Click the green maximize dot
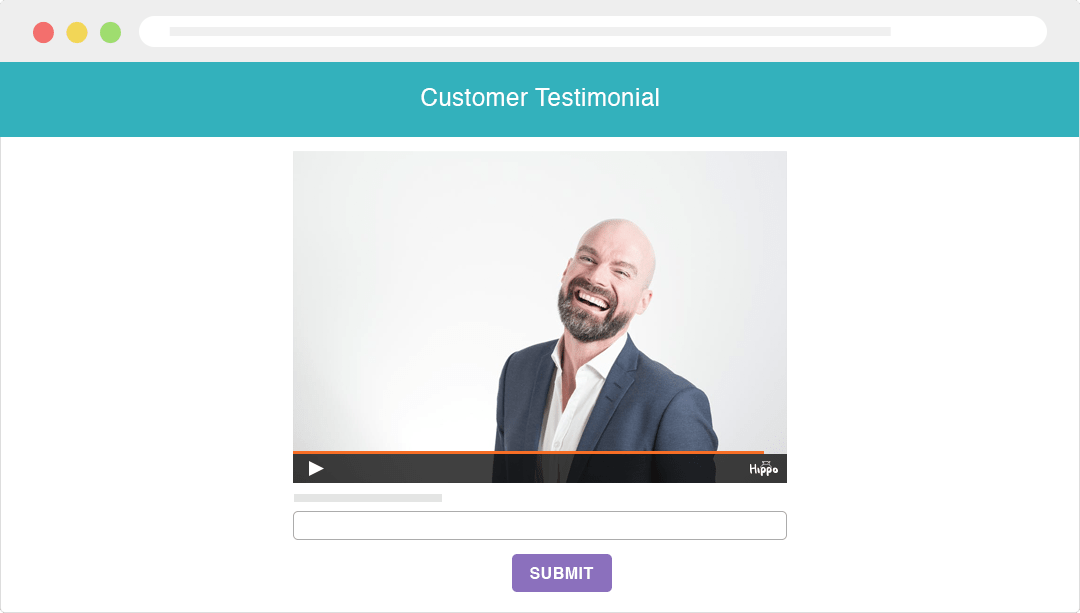1080x613 pixels. [x=110, y=32]
